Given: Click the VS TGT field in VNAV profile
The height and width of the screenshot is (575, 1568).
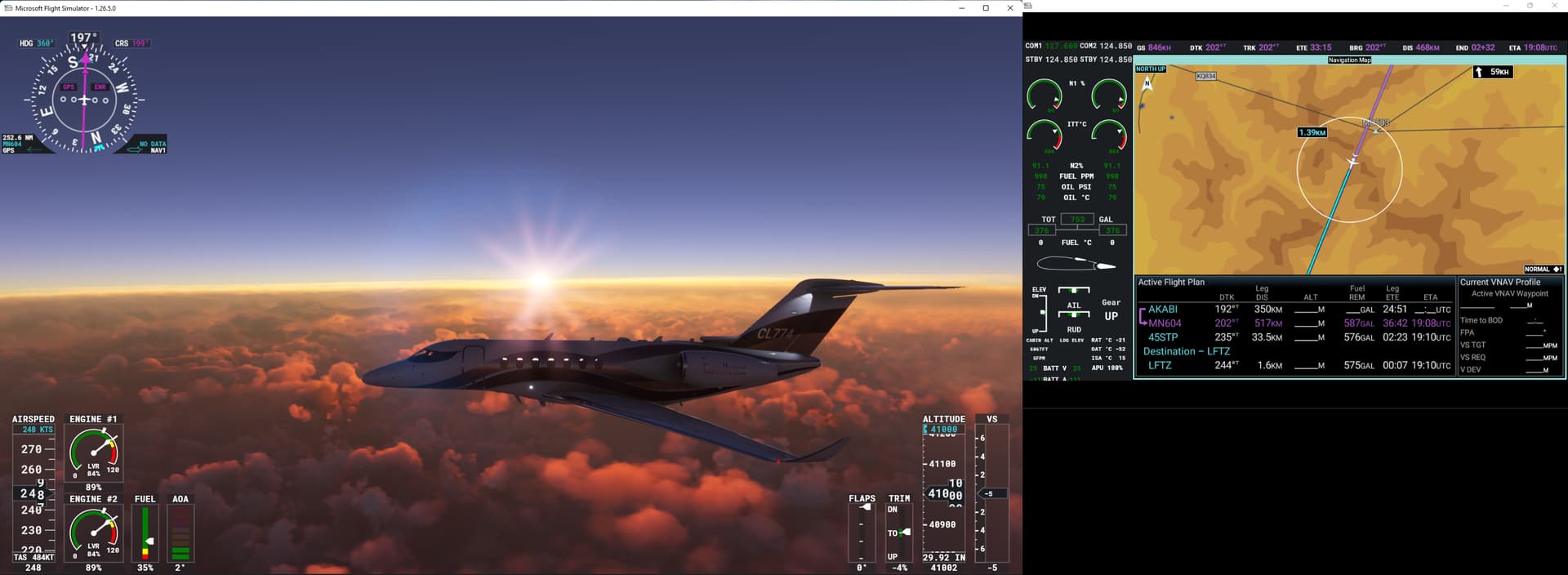Looking at the screenshot, I should [x=1510, y=345].
